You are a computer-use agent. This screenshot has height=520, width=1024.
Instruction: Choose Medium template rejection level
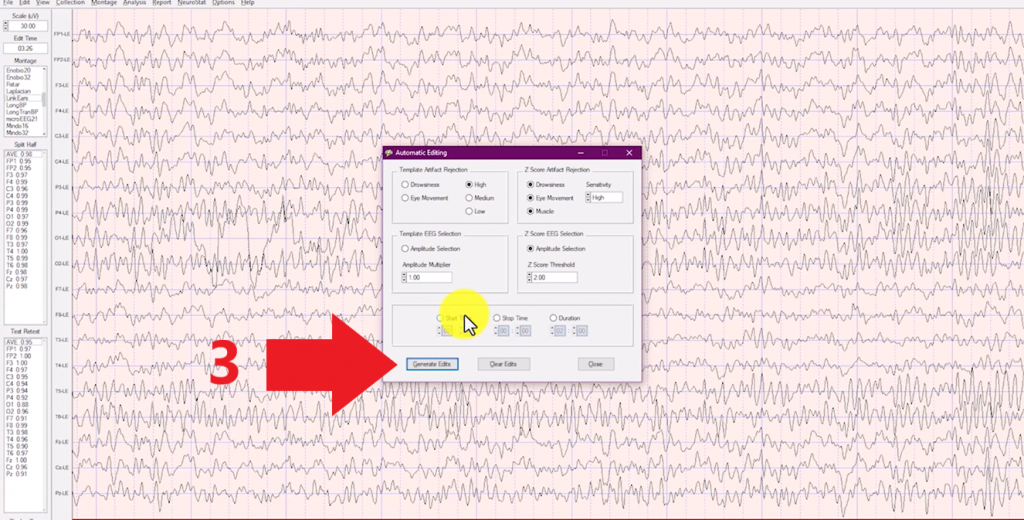[469, 198]
